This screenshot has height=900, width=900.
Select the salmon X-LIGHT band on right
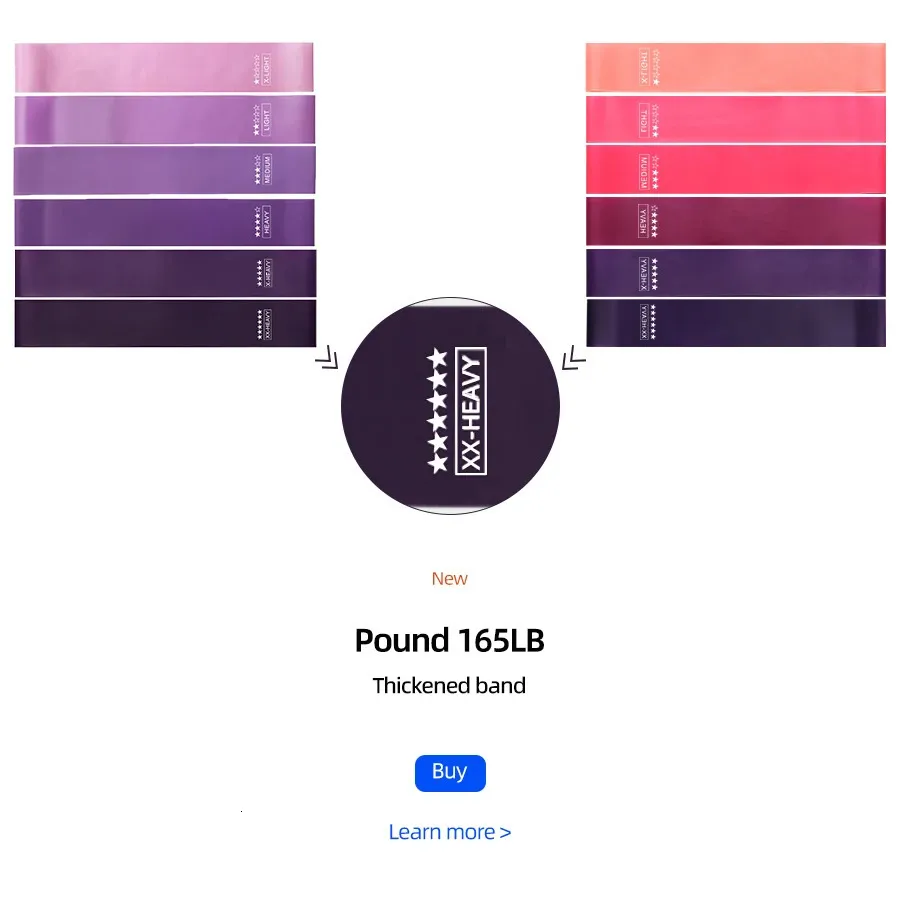click(736, 67)
